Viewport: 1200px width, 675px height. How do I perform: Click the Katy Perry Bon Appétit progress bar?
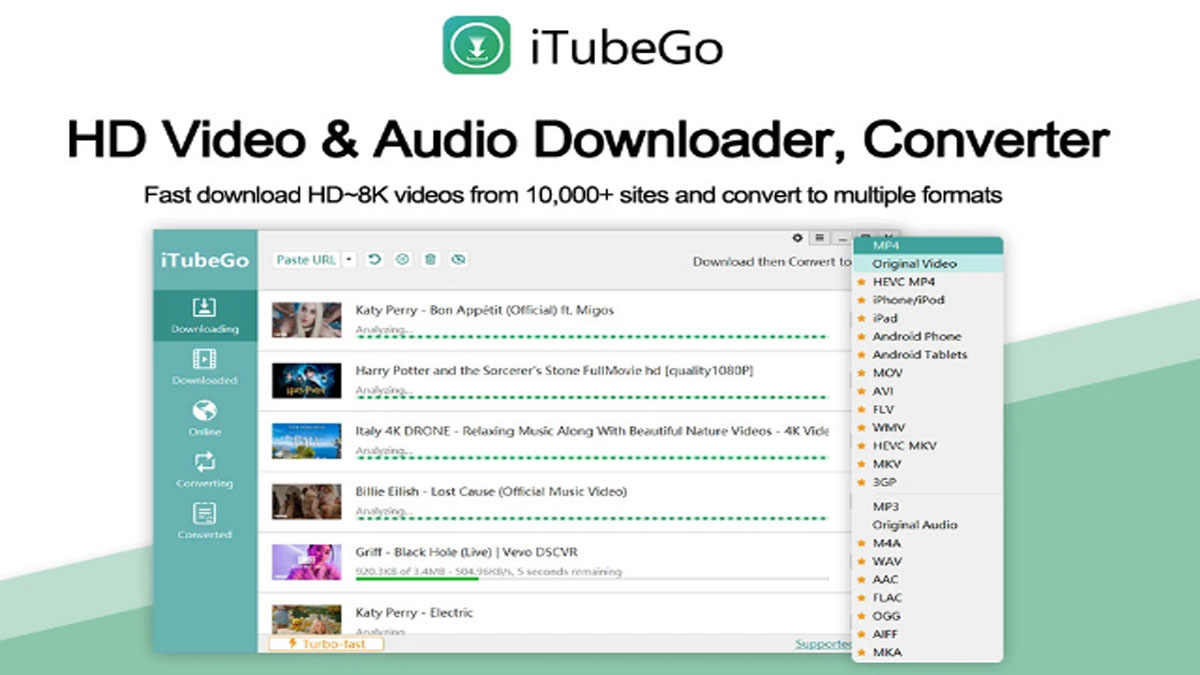point(592,337)
